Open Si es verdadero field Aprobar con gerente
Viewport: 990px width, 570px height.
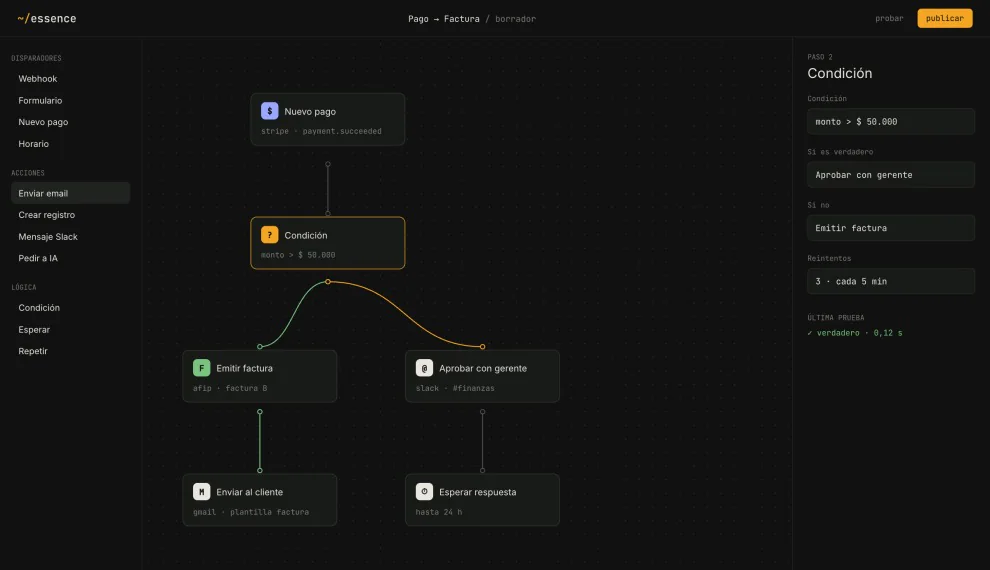(x=891, y=175)
